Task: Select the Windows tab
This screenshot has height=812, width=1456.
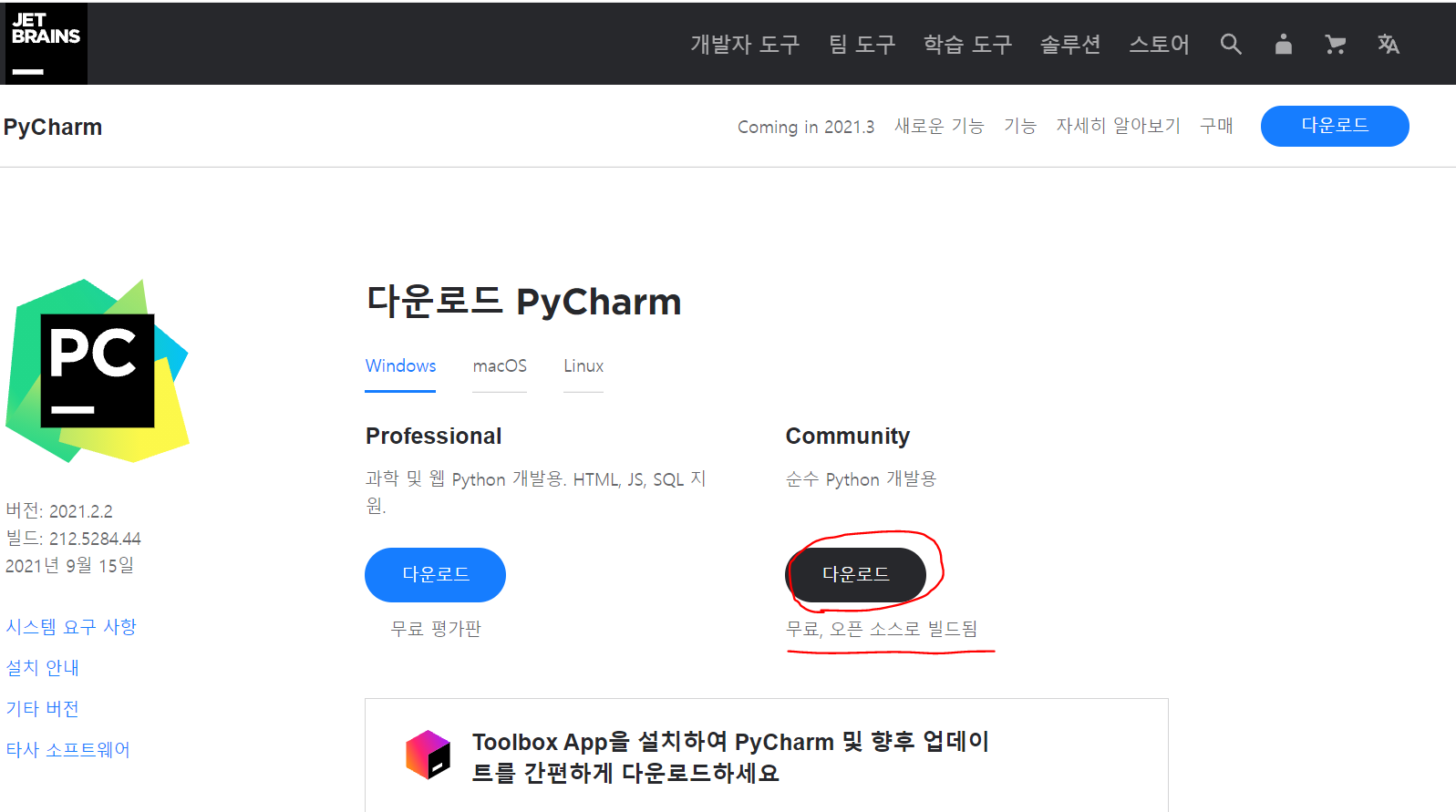Action: click(x=400, y=366)
